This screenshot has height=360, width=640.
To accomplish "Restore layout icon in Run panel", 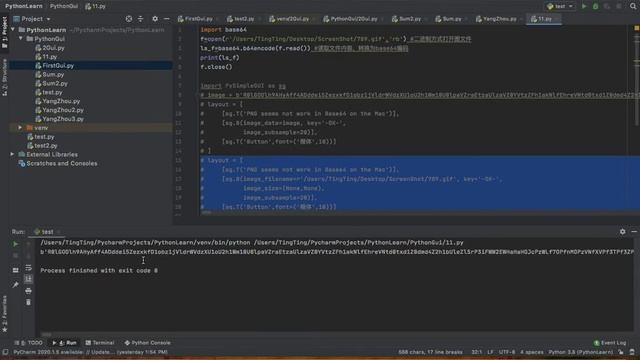I will 16,270.
